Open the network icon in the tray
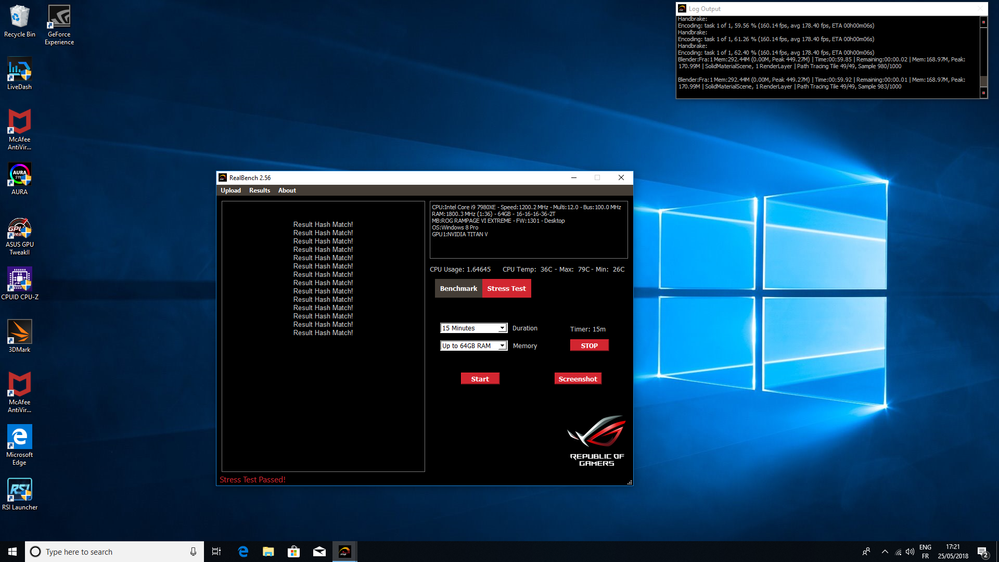The width and height of the screenshot is (999, 562). 898,552
